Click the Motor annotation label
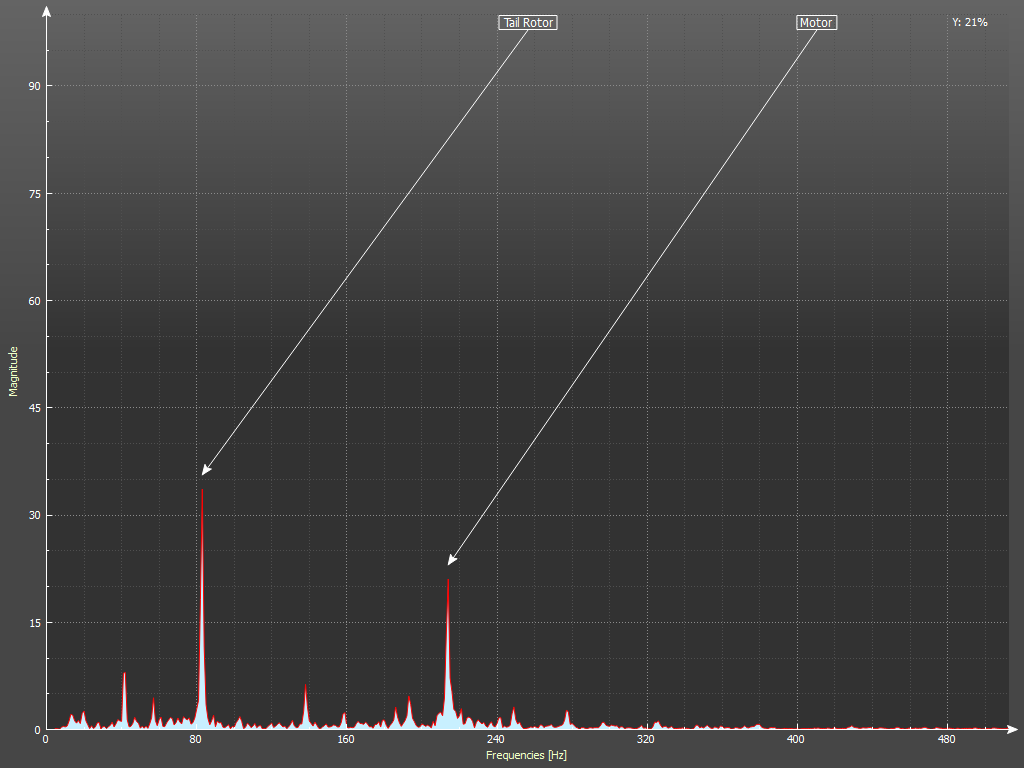 [816, 22]
